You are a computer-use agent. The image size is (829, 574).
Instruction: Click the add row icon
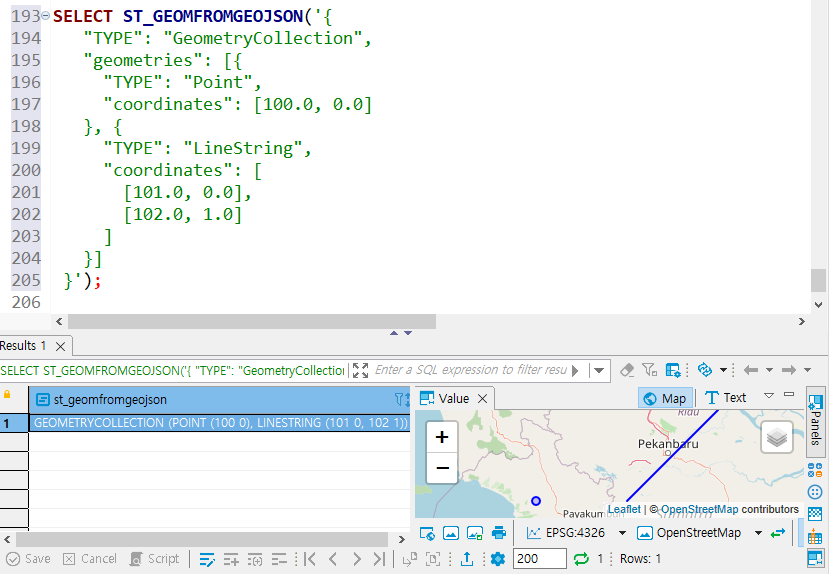coord(231,559)
